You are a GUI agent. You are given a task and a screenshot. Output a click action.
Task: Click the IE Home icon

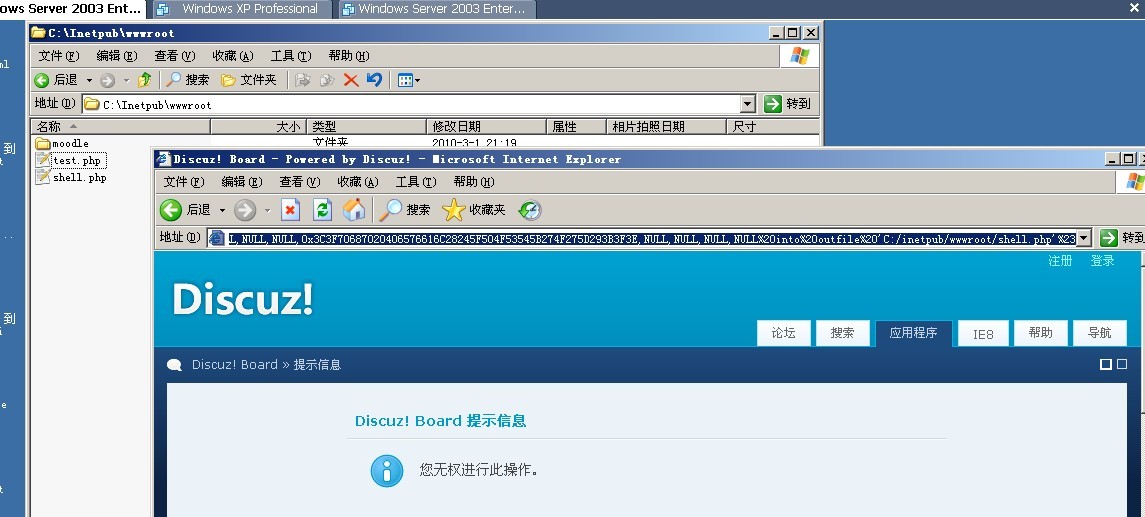tap(354, 210)
